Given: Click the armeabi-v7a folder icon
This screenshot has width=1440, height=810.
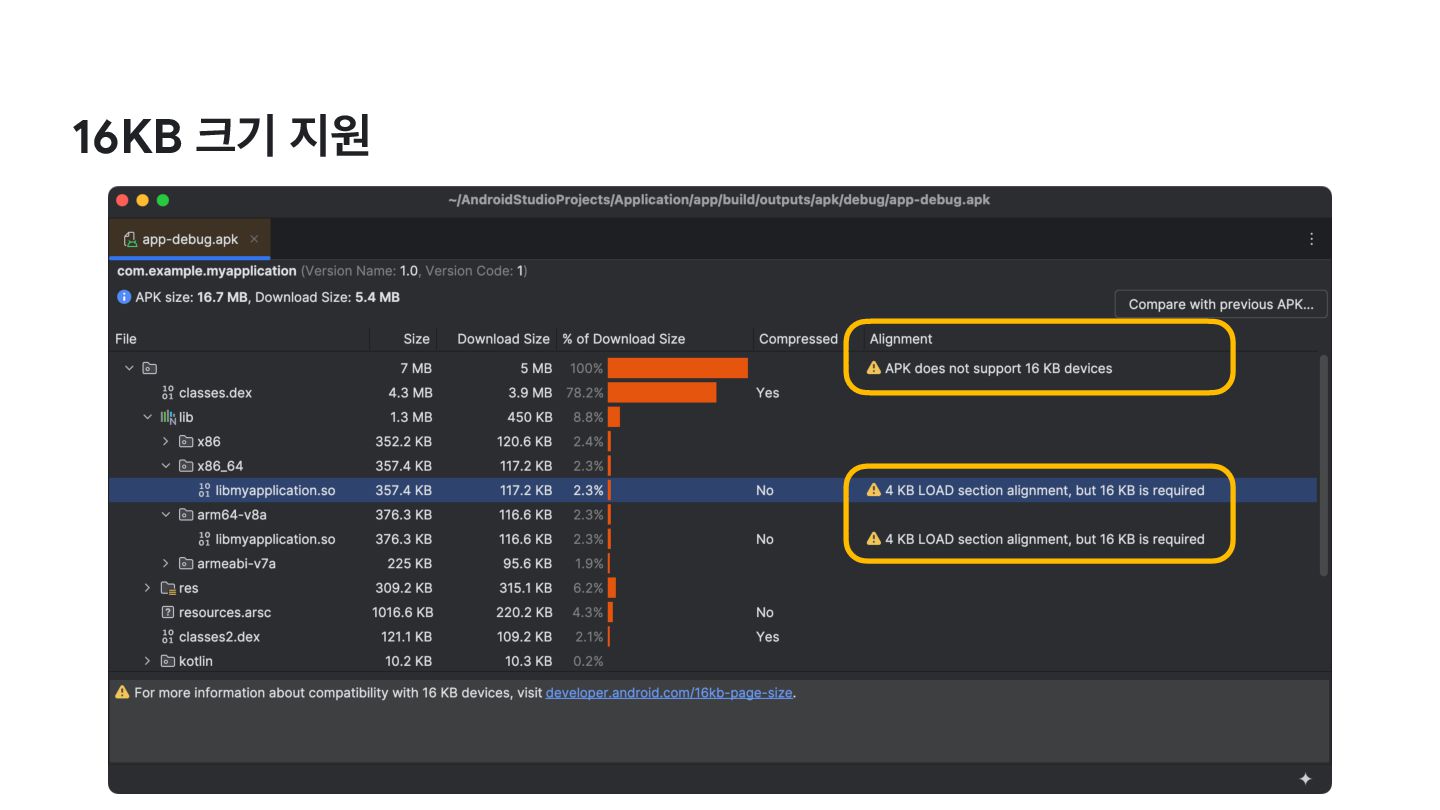Looking at the screenshot, I should pyautogui.click(x=185, y=564).
